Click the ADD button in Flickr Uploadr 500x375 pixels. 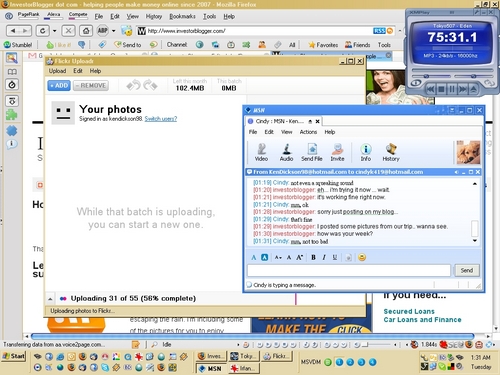coord(59,86)
